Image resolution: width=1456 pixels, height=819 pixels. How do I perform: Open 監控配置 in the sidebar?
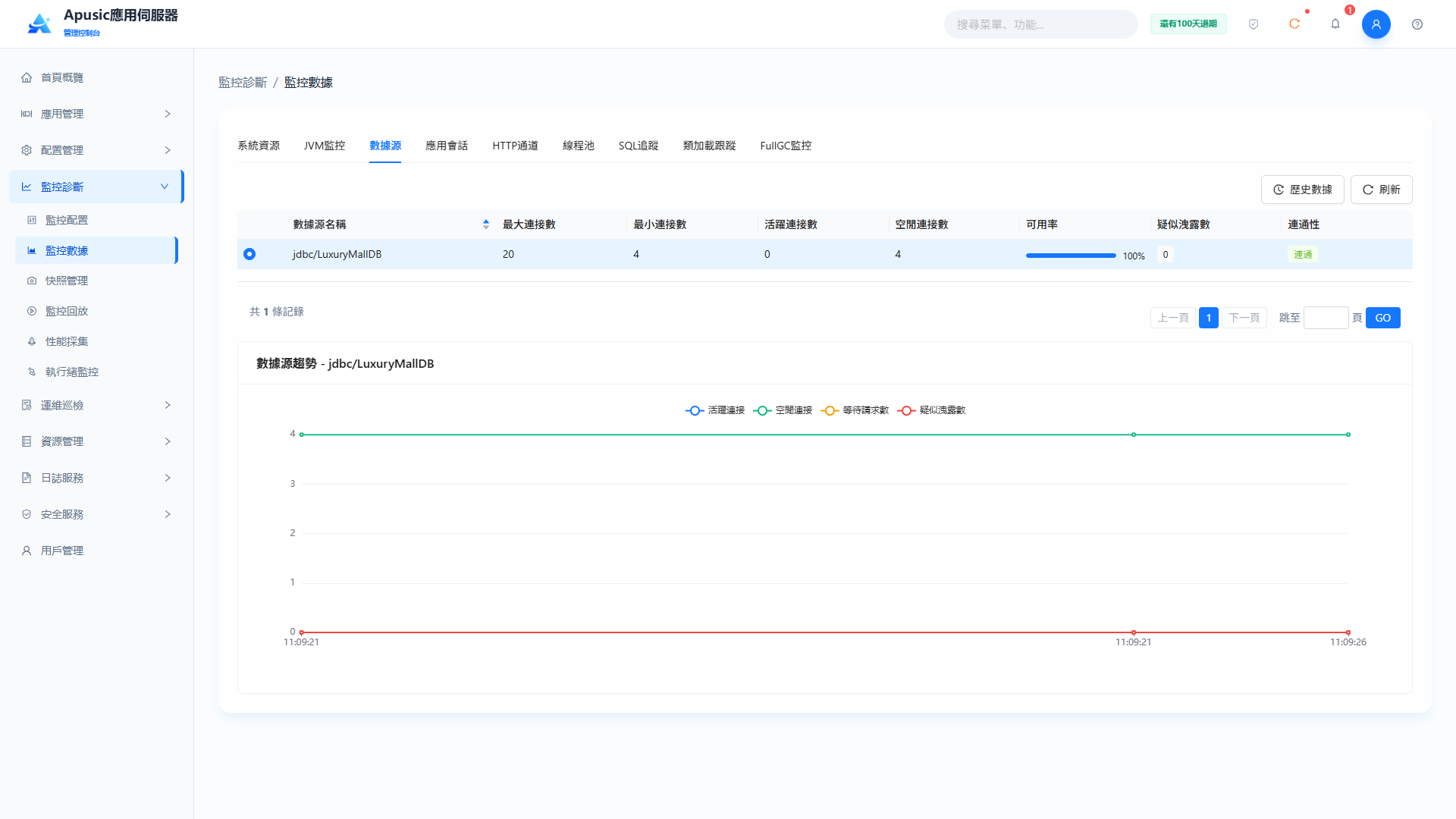pyautogui.click(x=97, y=220)
